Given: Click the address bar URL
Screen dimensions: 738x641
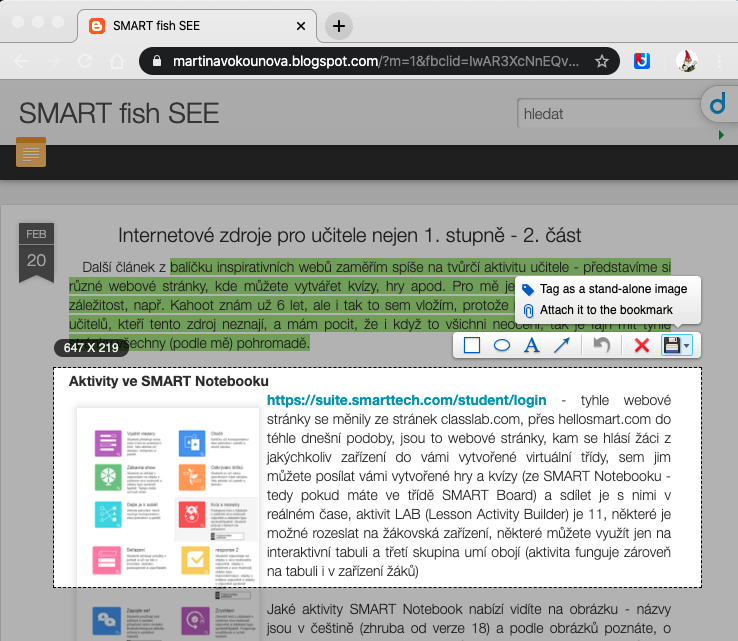Looking at the screenshot, I should point(376,61).
